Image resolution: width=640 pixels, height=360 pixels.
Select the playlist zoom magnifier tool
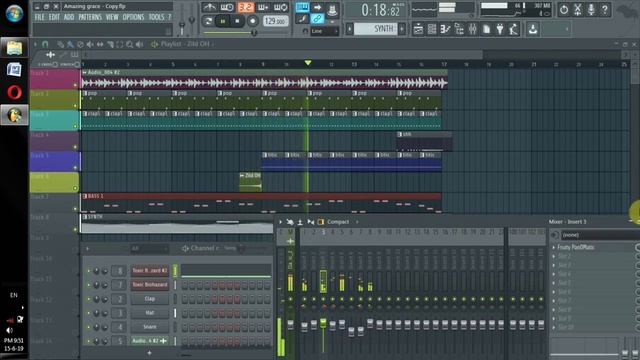tap(129, 44)
